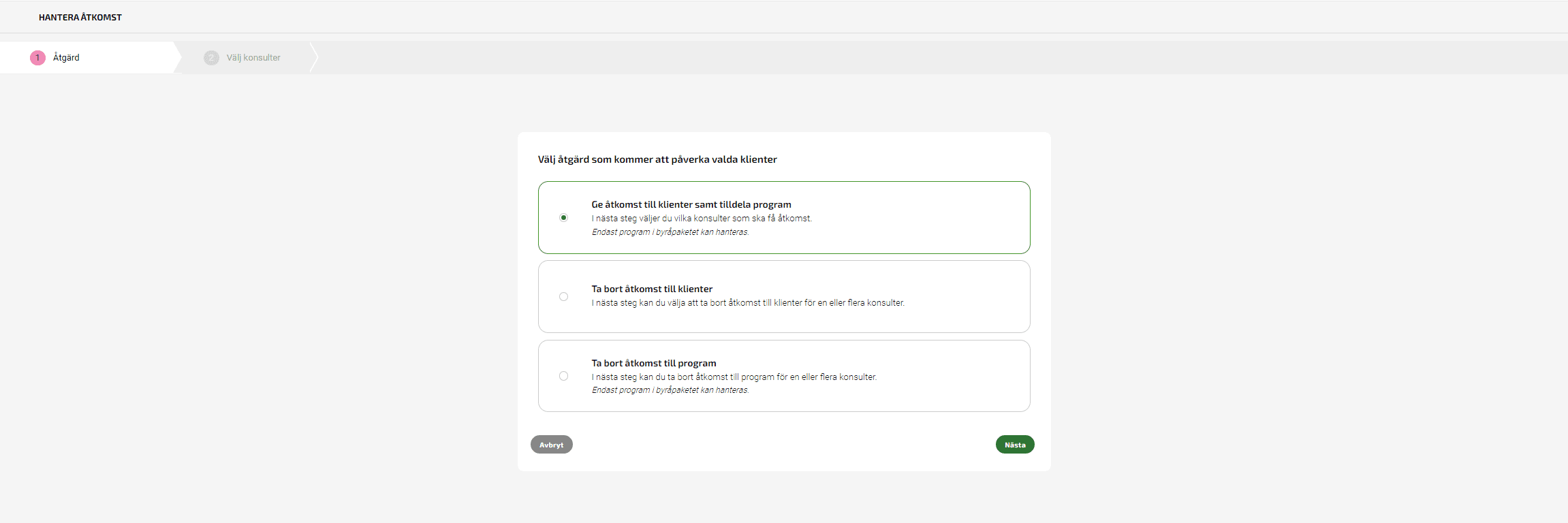Click the italic byråpaketet note in the first option
The image size is (1568, 523).
click(670, 232)
